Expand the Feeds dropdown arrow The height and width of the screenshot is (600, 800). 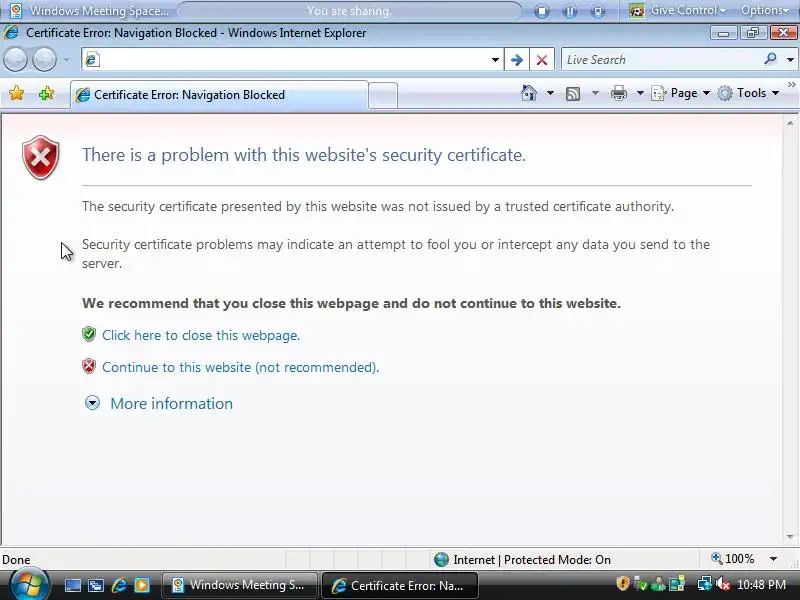tap(595, 93)
